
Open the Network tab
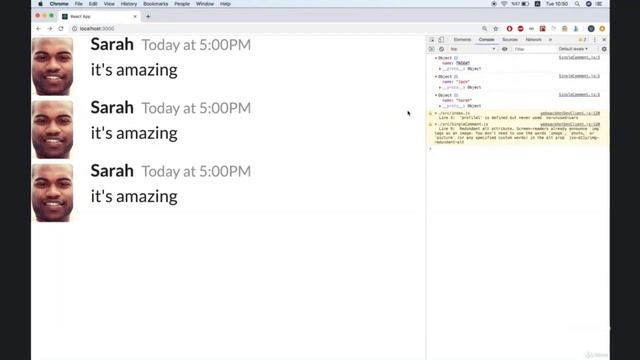pos(533,40)
